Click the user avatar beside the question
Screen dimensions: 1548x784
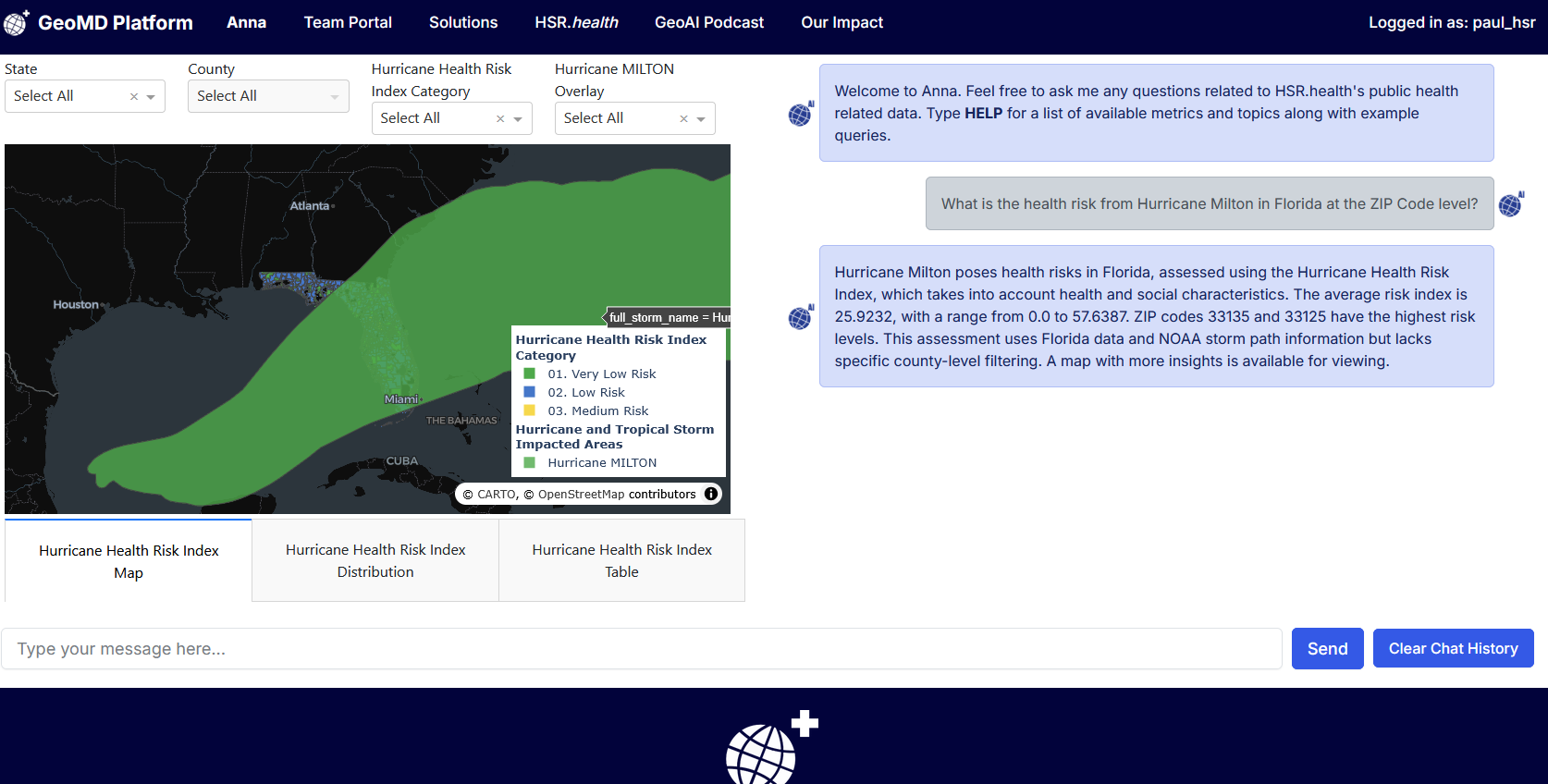[x=1511, y=204]
